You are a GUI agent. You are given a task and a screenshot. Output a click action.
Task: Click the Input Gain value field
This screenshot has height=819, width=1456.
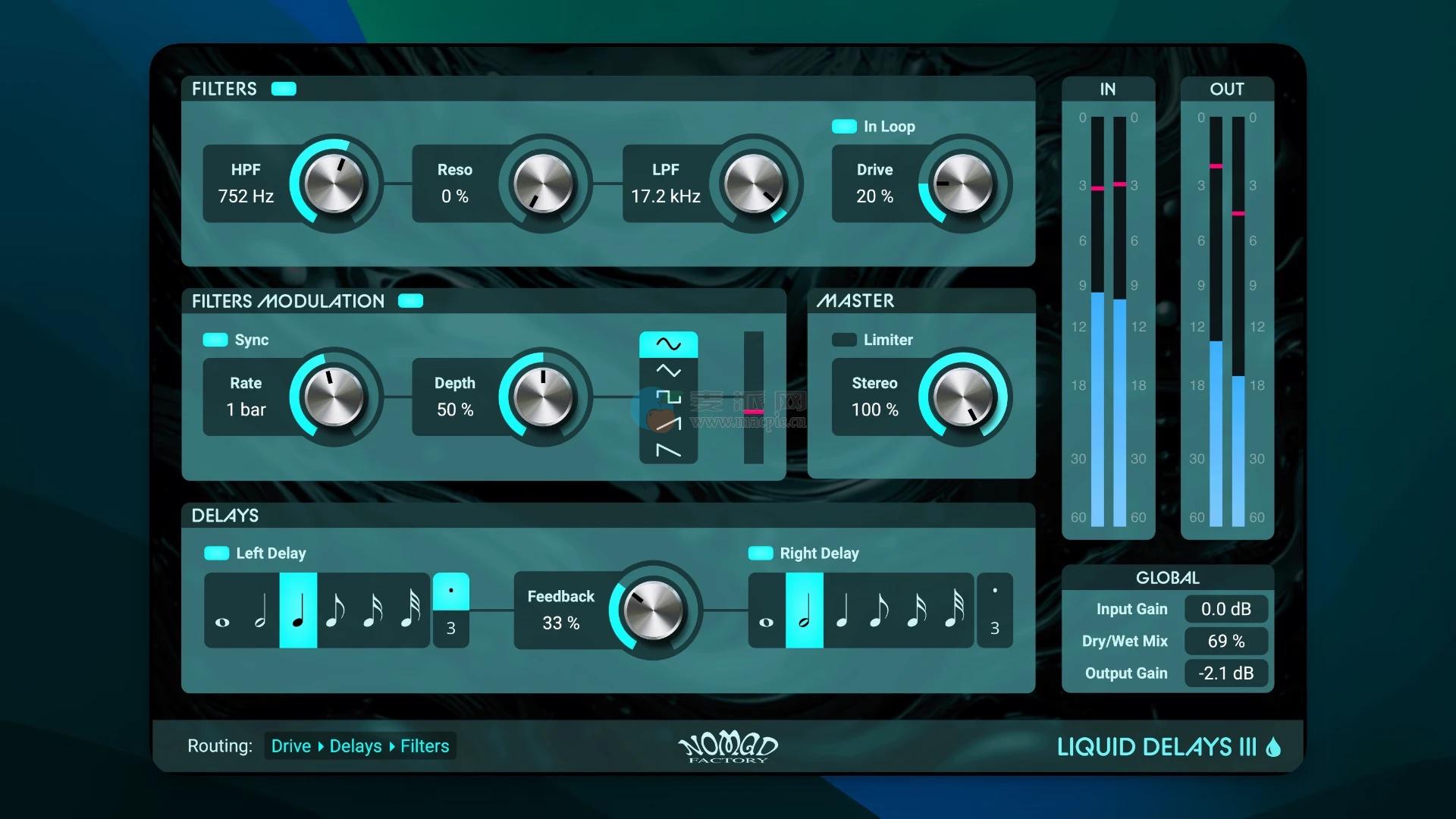1226,609
